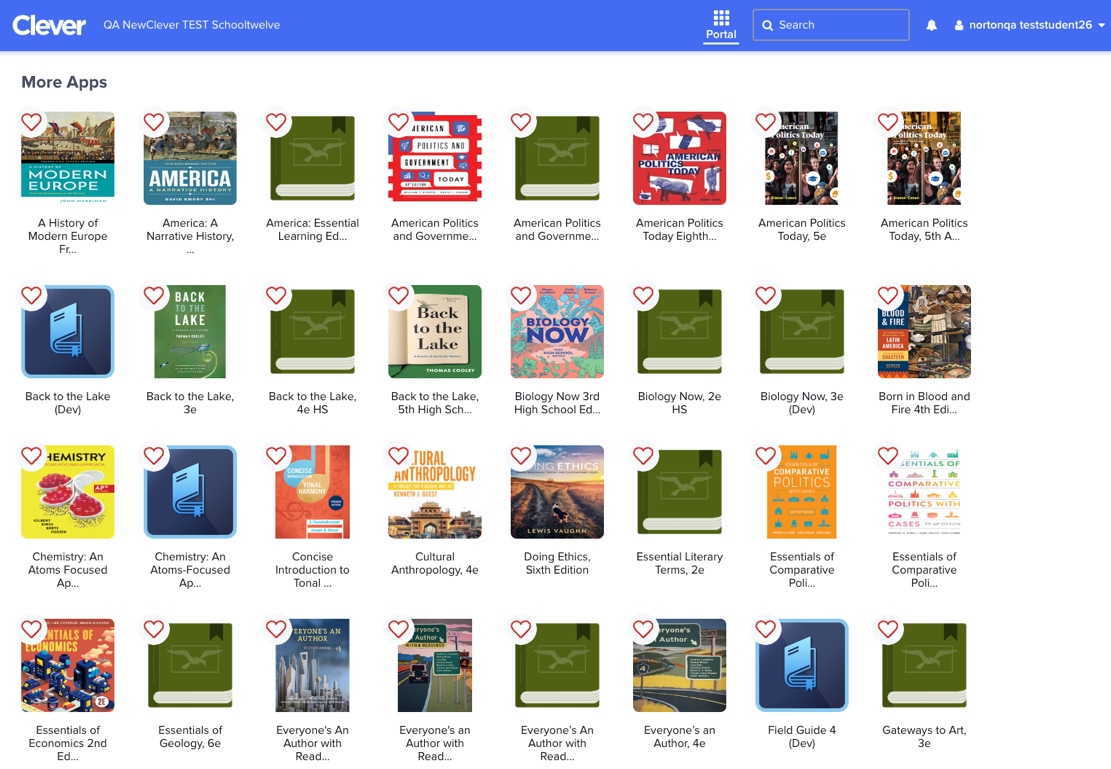
Task: Open Everyone's an Author, 4e cover
Action: [679, 666]
